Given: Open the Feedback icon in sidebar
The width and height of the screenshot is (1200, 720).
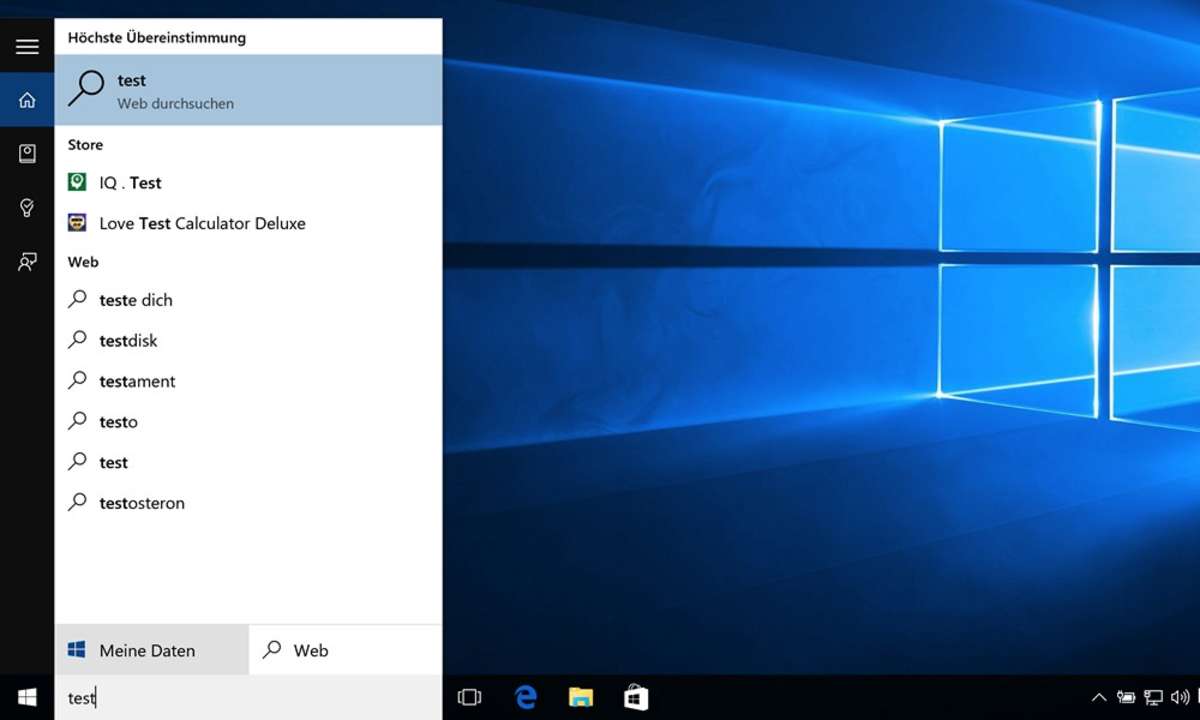Looking at the screenshot, I should coord(27,261).
